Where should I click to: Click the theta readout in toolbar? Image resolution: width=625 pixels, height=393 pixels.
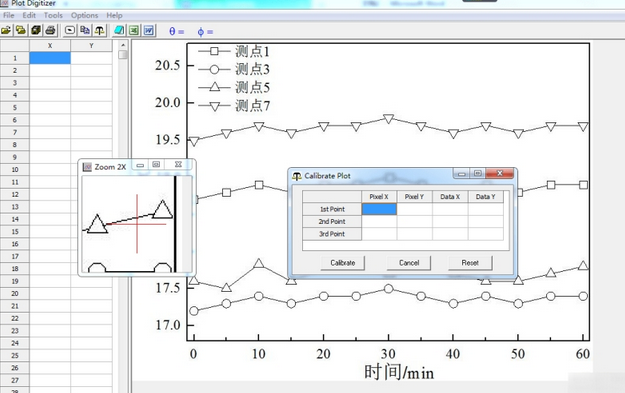click(176, 31)
